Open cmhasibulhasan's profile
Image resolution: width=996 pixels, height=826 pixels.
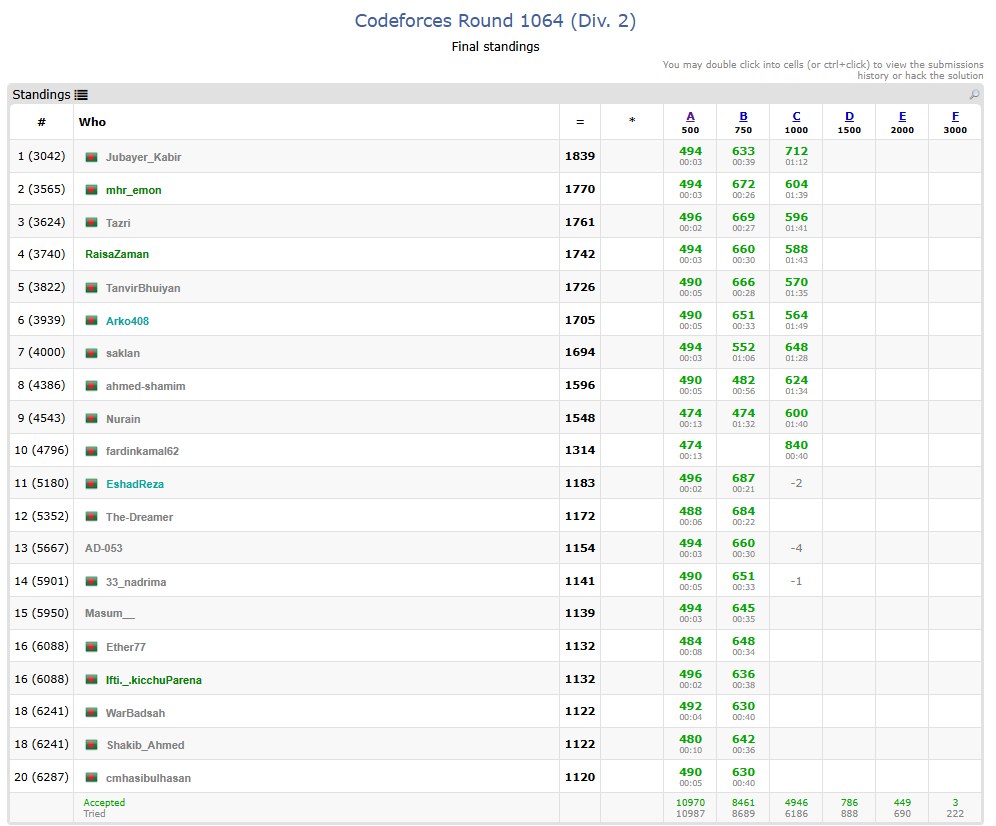pos(148,778)
